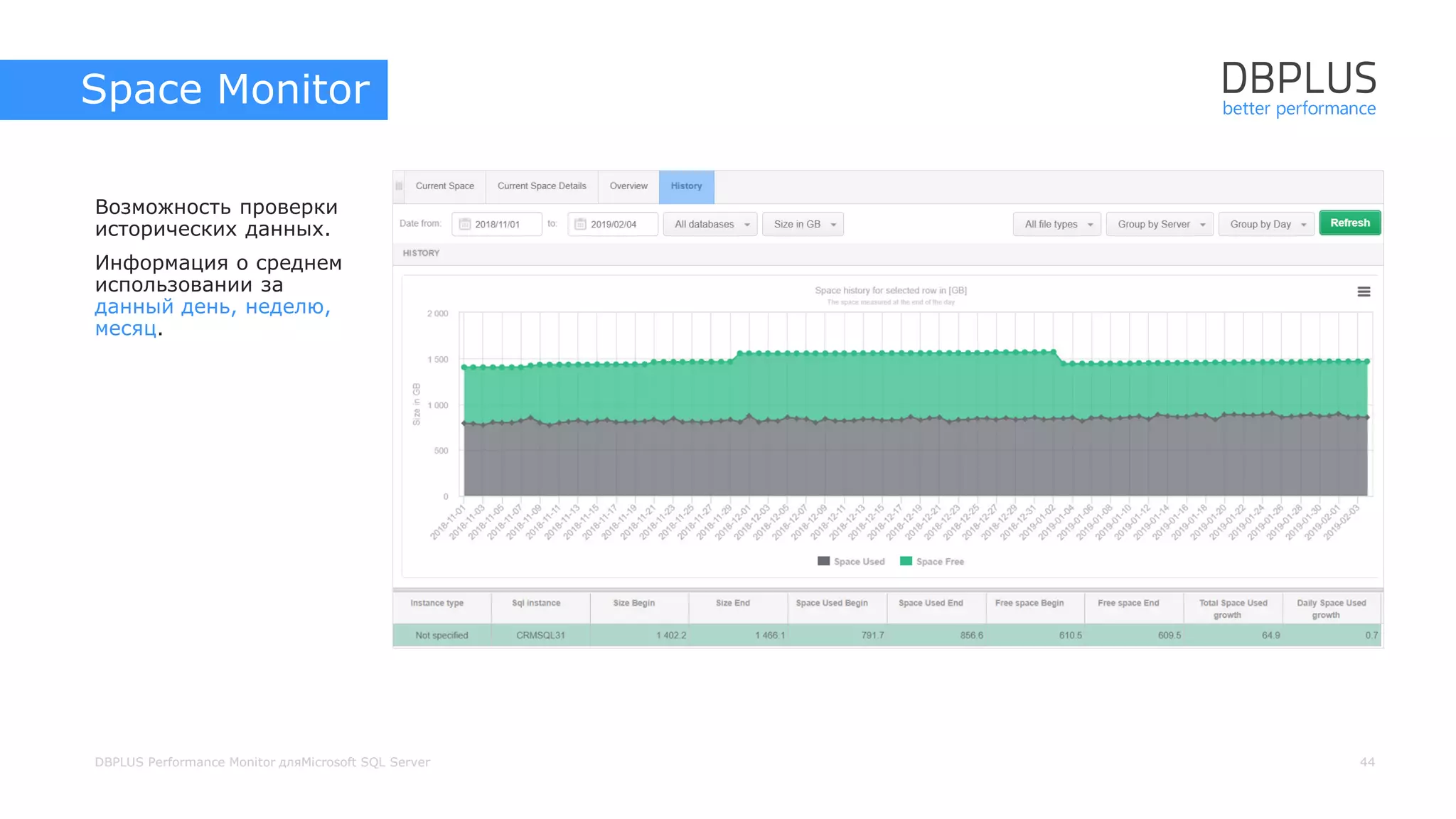Expand the Size in GB dropdown
The height and width of the screenshot is (819, 1456).
click(803, 224)
